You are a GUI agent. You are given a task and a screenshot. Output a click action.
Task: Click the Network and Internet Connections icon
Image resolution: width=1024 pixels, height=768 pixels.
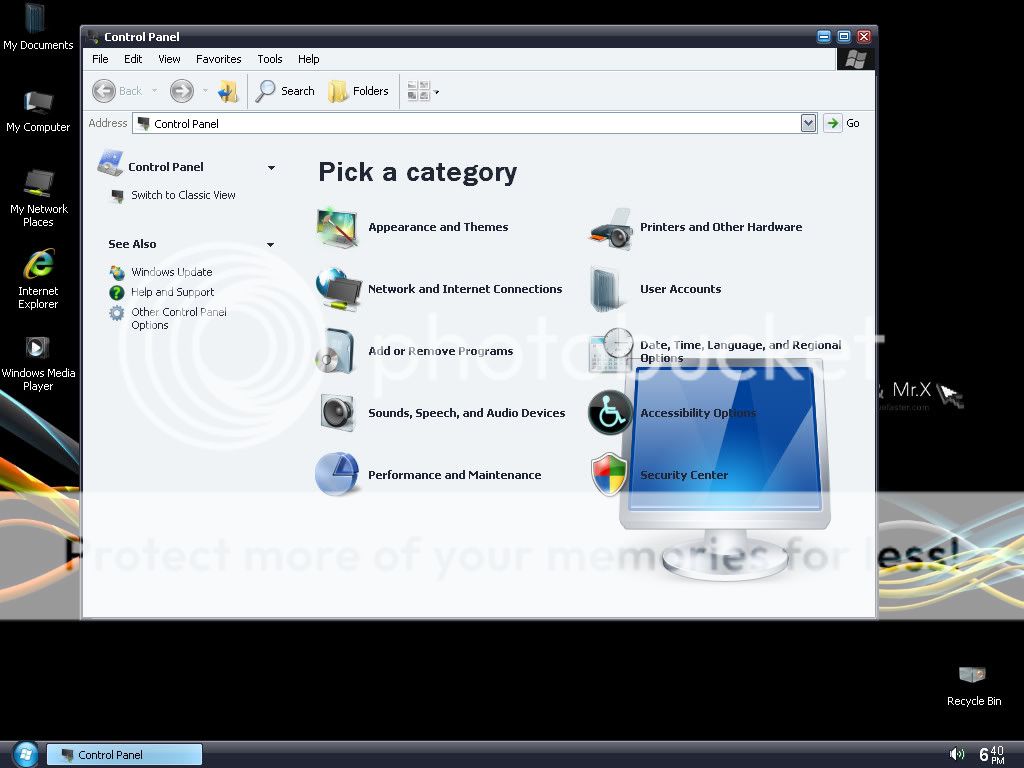[338, 289]
